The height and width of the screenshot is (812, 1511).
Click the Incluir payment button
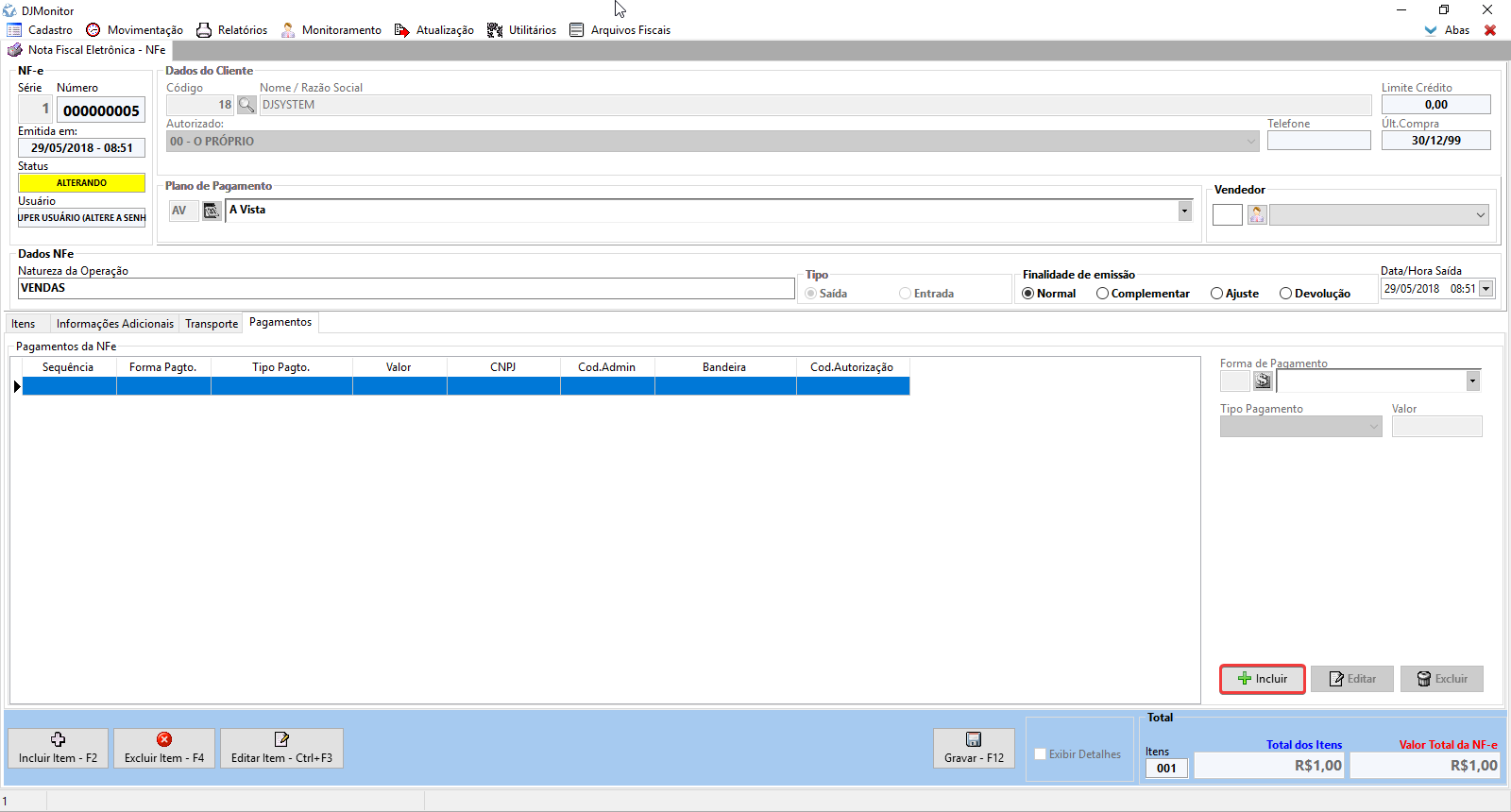[x=1262, y=679]
